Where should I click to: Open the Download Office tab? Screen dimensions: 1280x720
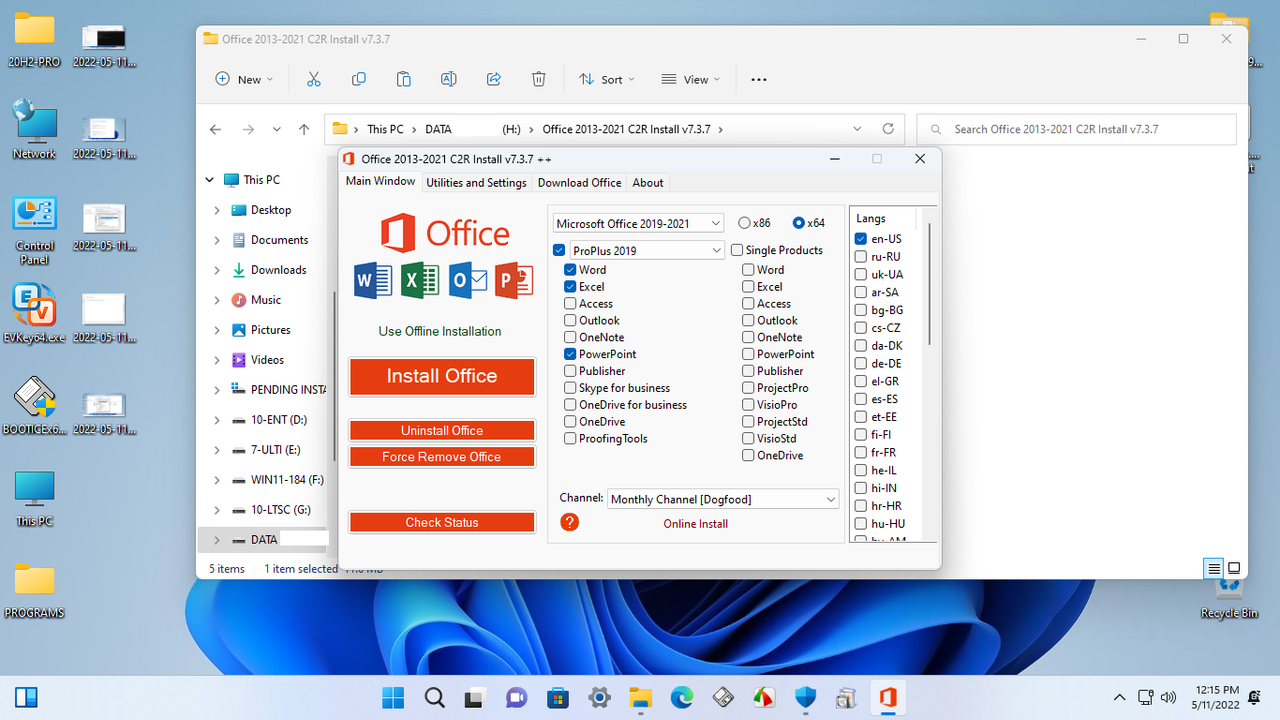pyautogui.click(x=579, y=183)
